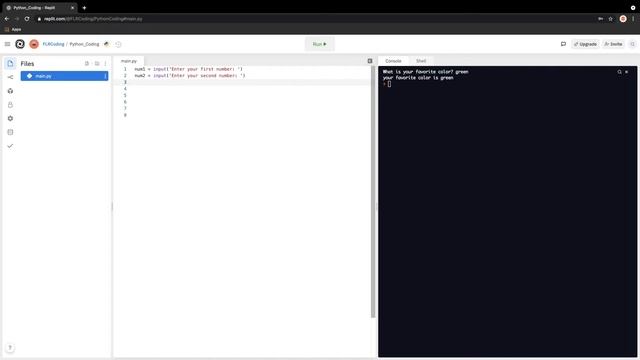Screen dimensions: 640x360
Task: Reload the browser page
Action: tap(27, 19)
